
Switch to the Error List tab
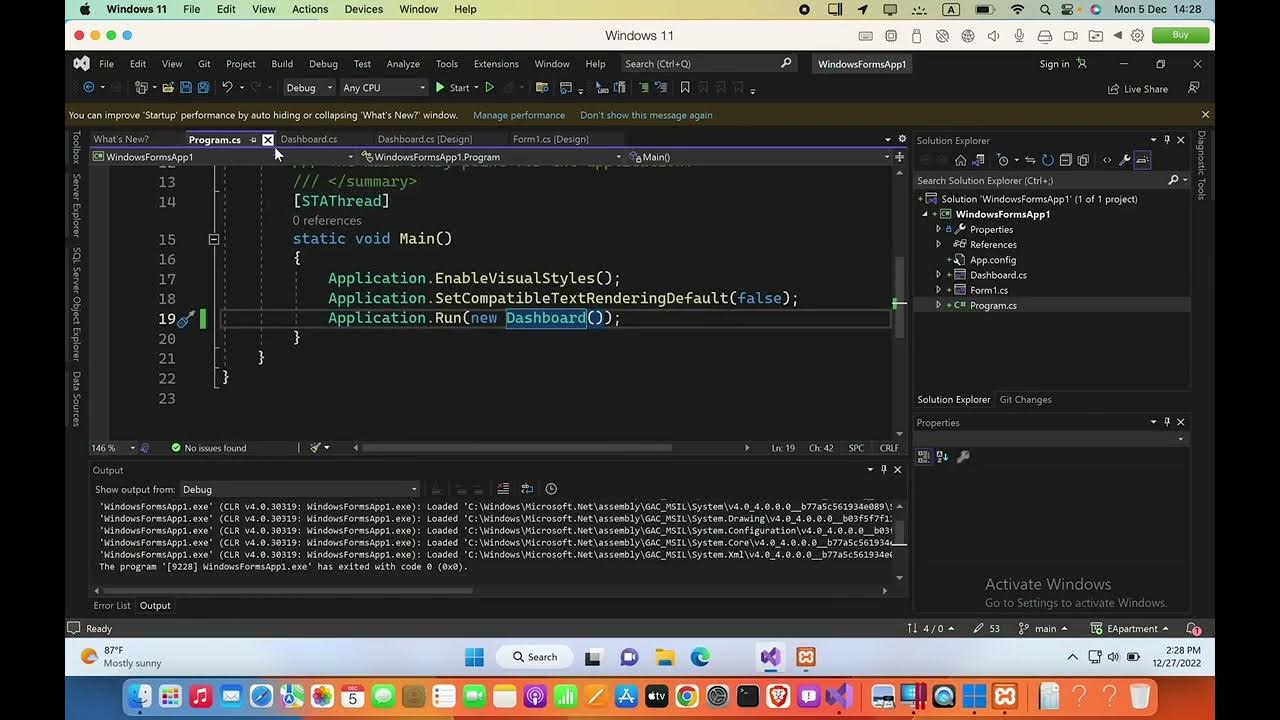pyautogui.click(x=112, y=606)
